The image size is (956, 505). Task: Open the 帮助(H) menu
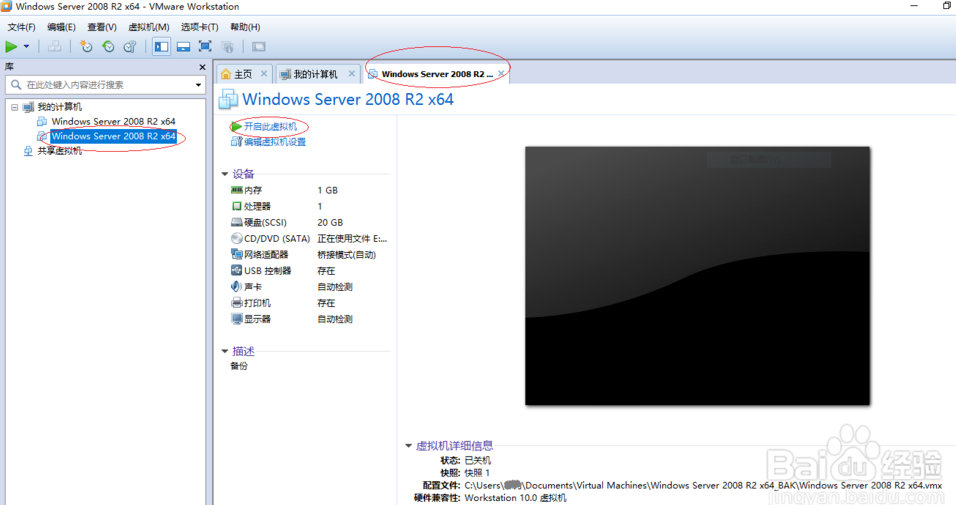(x=245, y=27)
